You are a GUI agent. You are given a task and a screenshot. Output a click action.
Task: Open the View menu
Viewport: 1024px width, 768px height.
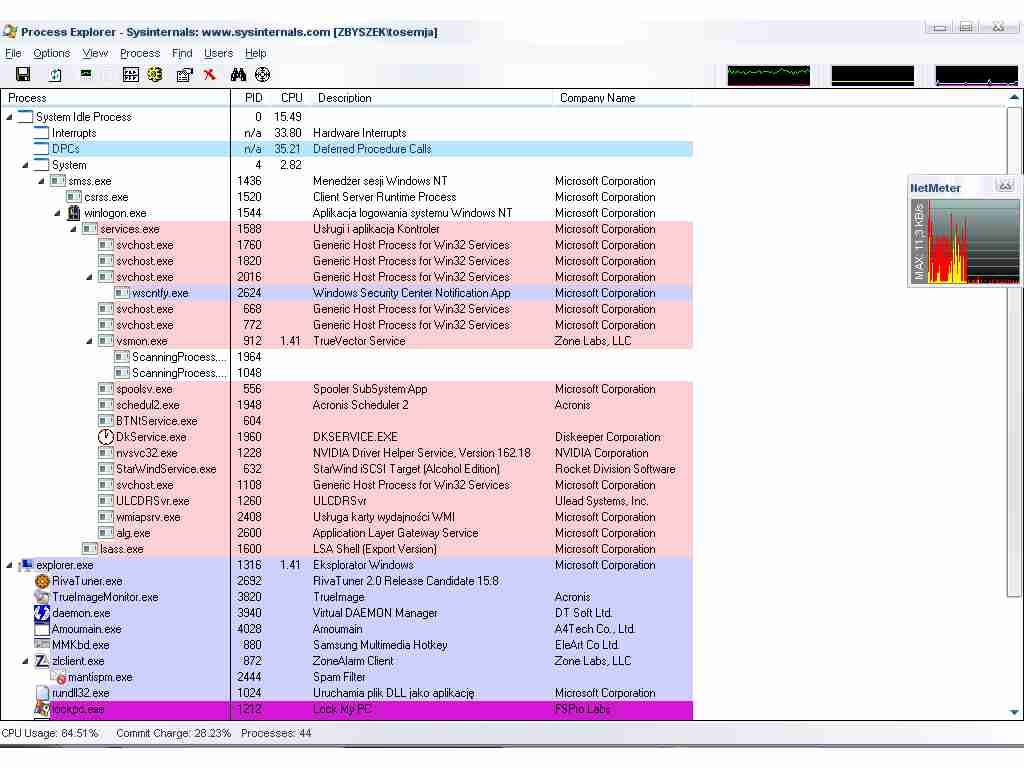pyautogui.click(x=95, y=54)
